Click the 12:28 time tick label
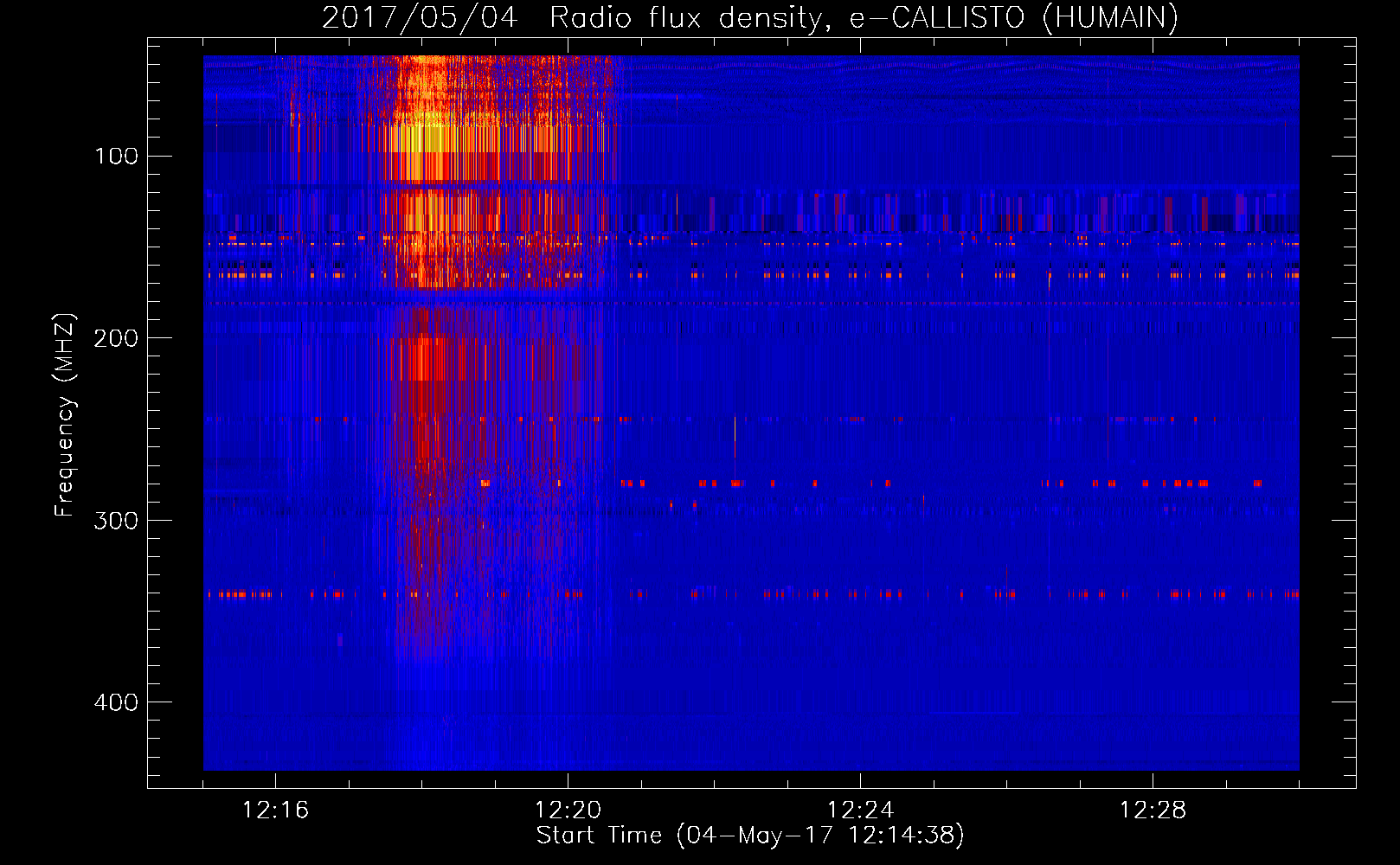The width and height of the screenshot is (1400, 865). click(x=1153, y=811)
